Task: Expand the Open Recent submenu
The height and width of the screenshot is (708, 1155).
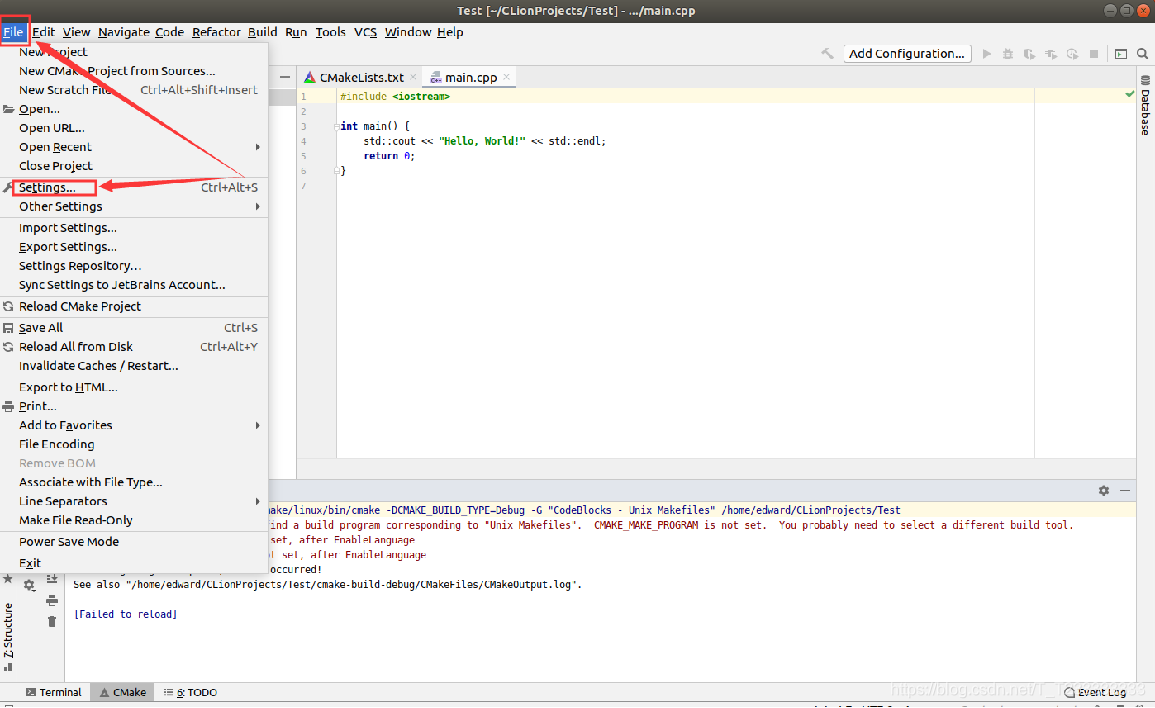Action: point(258,147)
